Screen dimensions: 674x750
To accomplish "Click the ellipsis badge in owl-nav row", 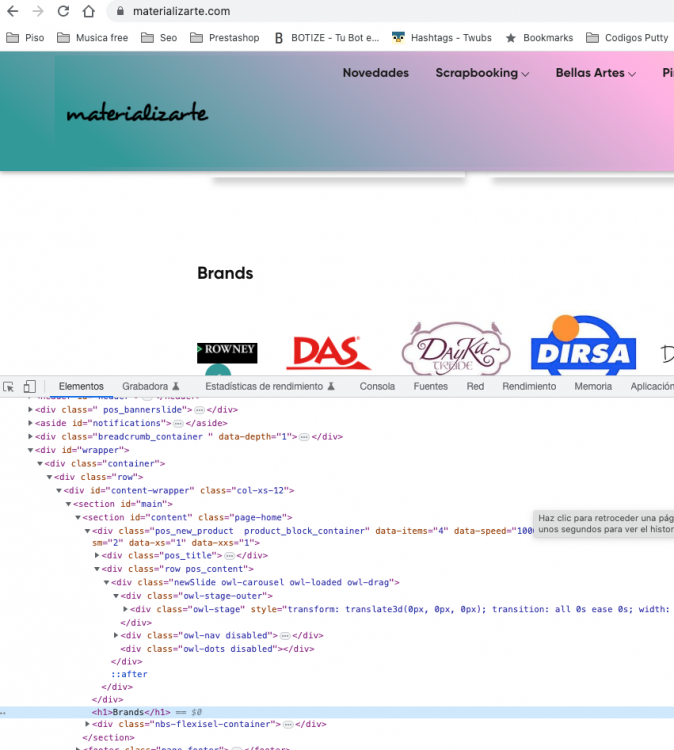I will pos(285,636).
